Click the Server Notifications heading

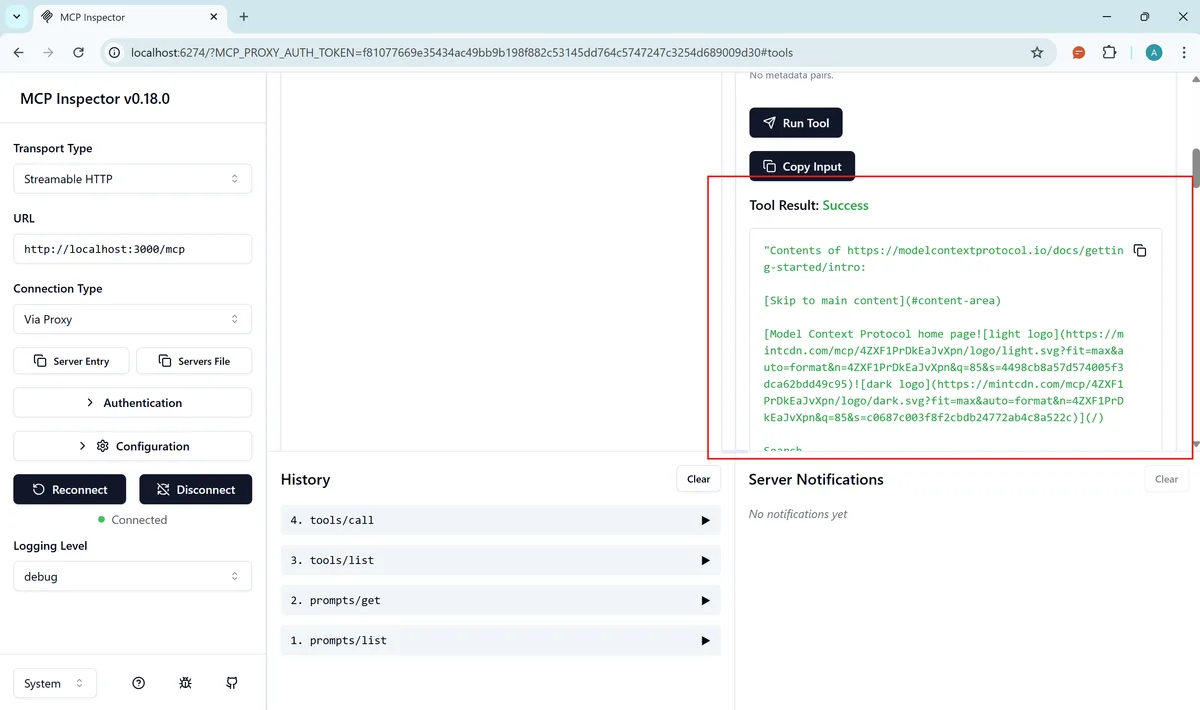[x=816, y=479]
